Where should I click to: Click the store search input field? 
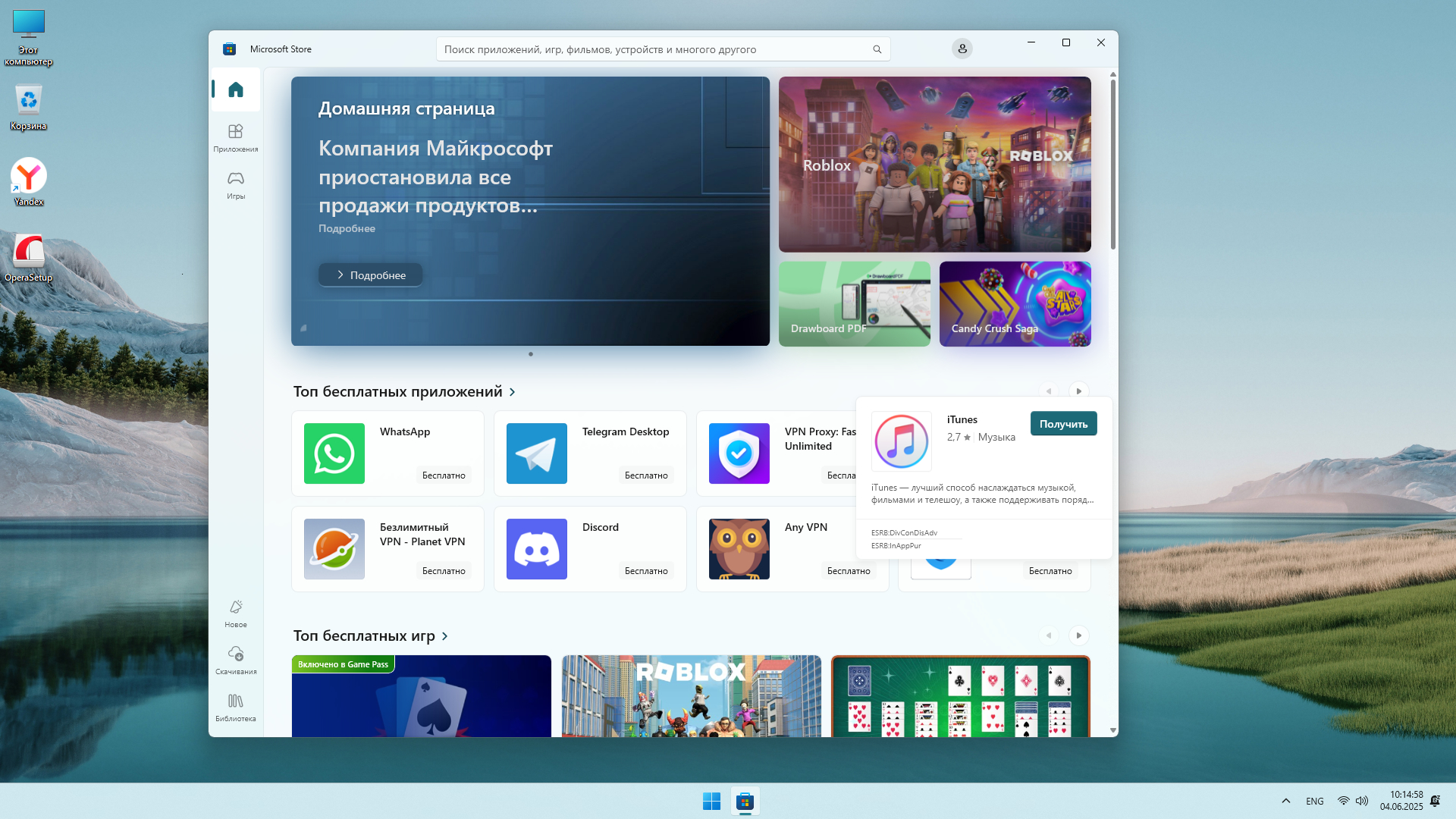tap(652, 49)
